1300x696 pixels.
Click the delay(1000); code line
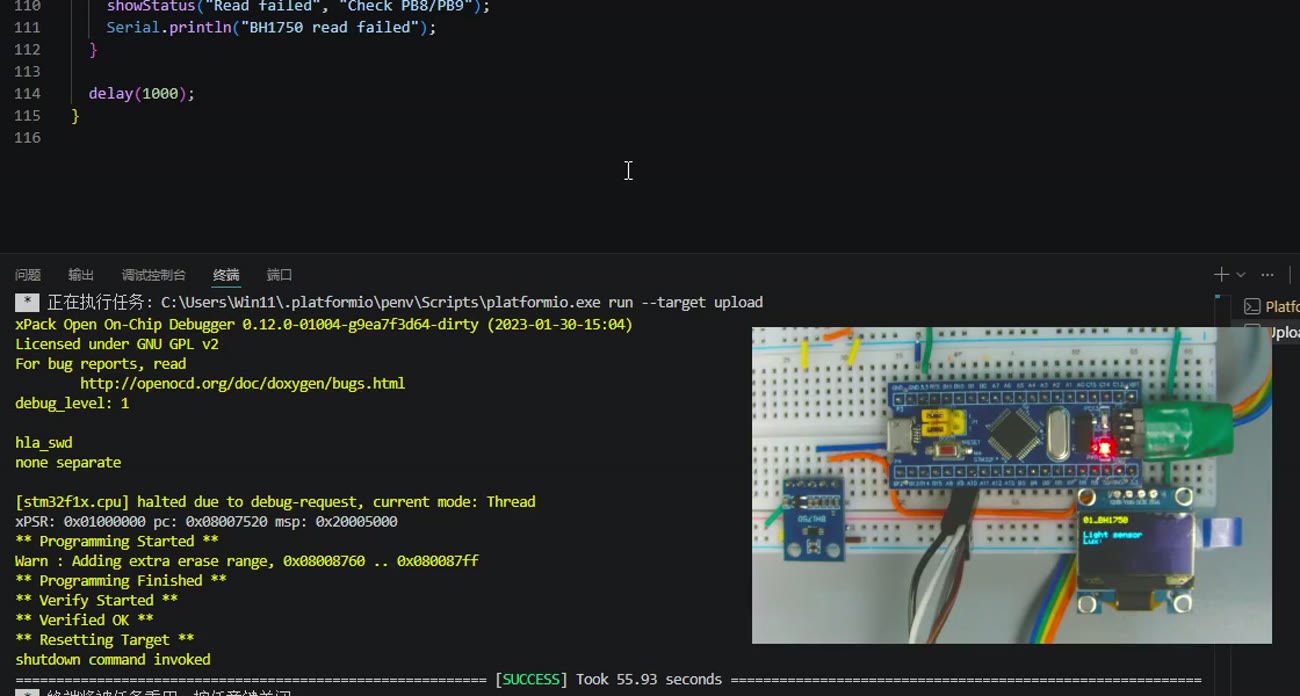tap(141, 93)
